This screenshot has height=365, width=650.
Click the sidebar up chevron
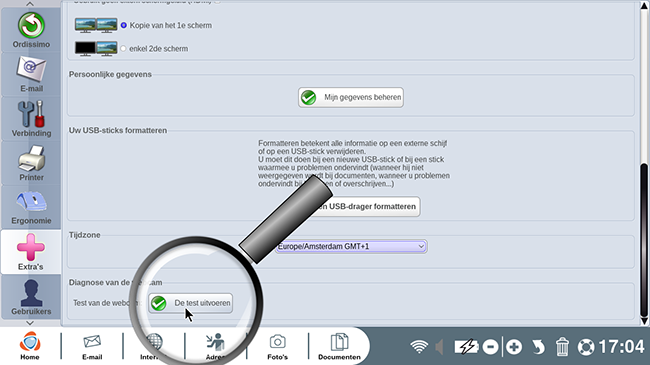[30, 4]
